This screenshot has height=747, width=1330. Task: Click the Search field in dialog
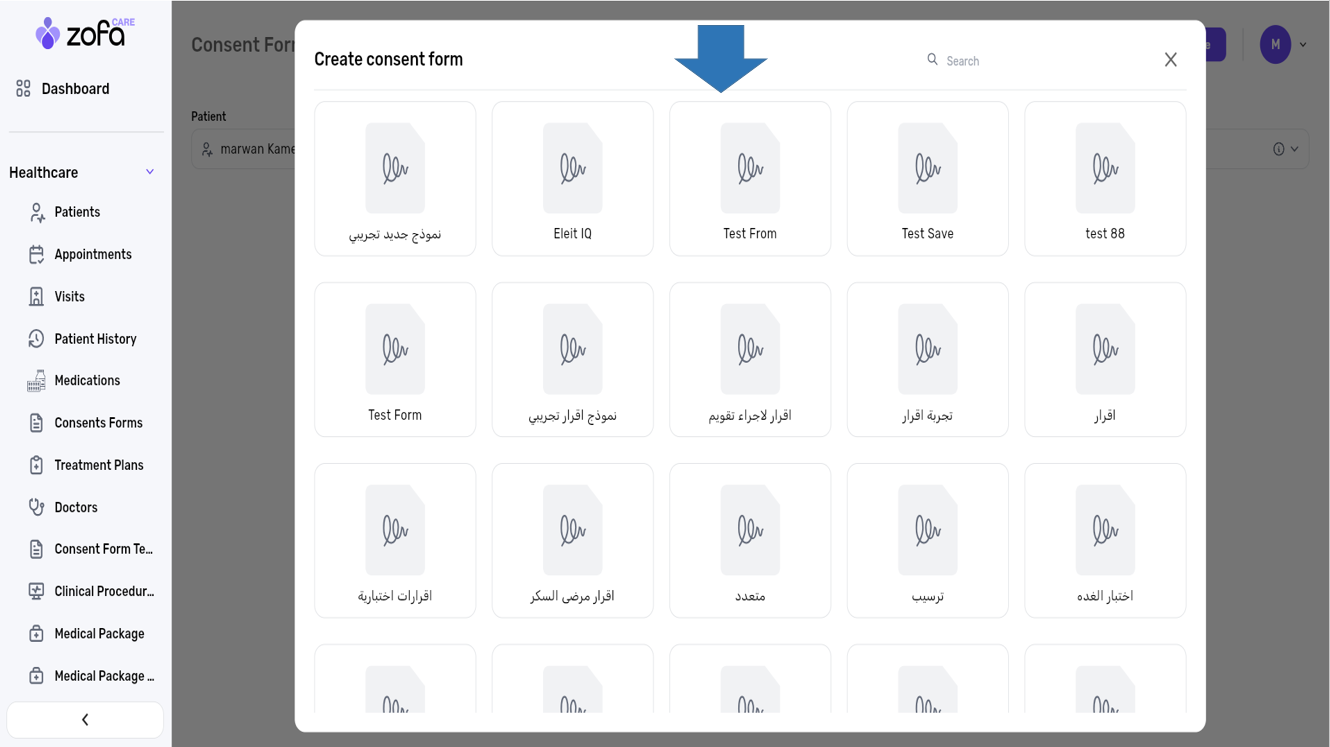(x=1030, y=61)
